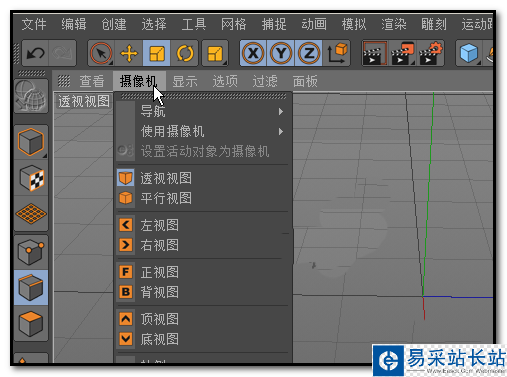The width and height of the screenshot is (507, 377).
Task: Toggle the X axis lock
Action: [253, 53]
